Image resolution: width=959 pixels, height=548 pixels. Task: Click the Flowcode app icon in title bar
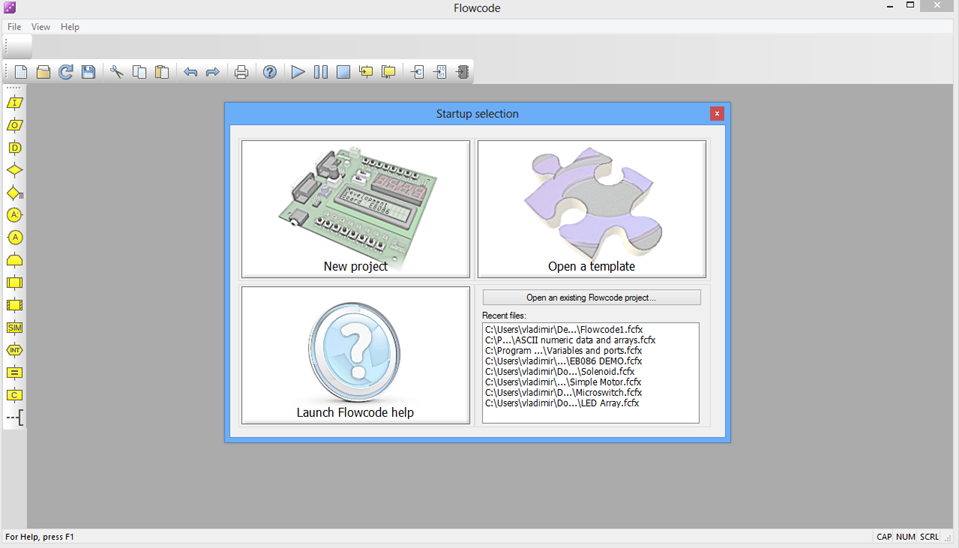[x=10, y=8]
